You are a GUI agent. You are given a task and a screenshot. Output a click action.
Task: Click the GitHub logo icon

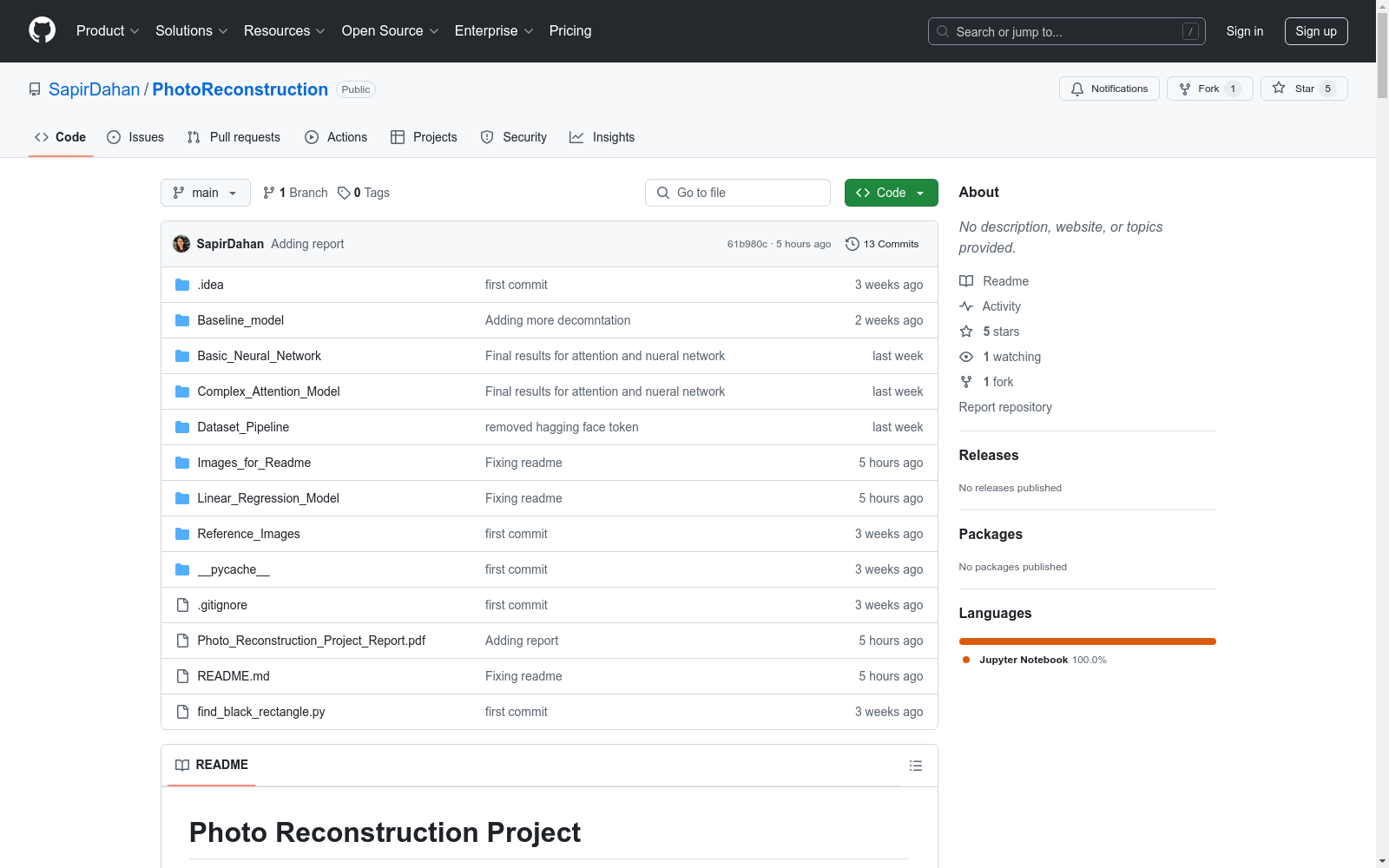pos(42,30)
